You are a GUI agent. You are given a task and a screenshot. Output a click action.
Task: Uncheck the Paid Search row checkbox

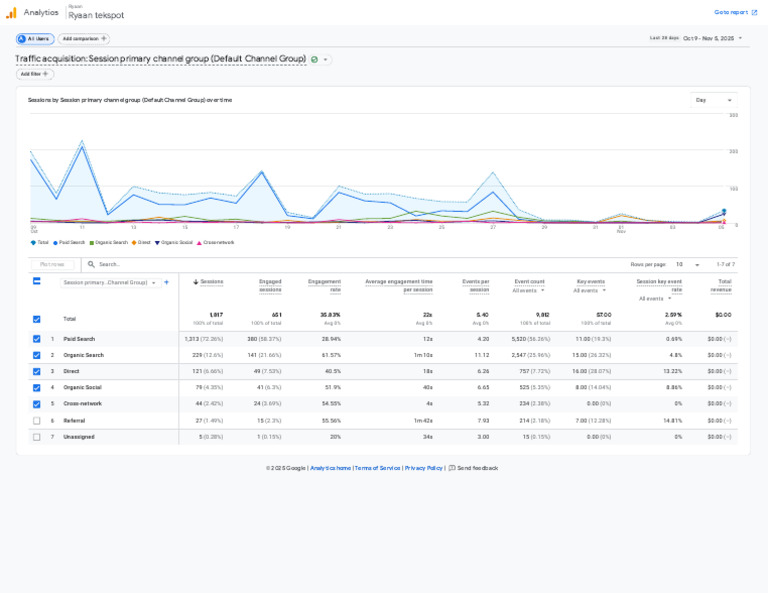coord(37,339)
